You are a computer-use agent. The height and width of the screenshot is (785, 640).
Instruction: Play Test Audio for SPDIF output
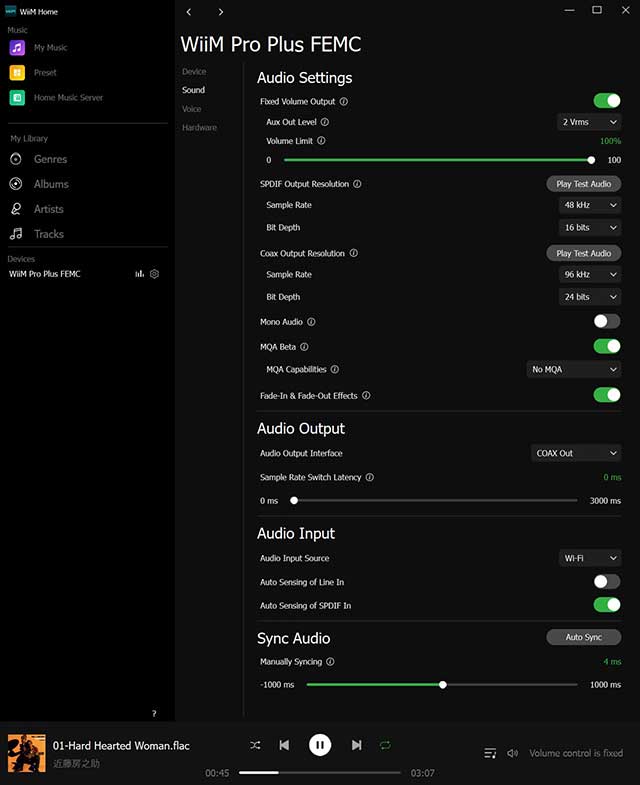tap(584, 184)
